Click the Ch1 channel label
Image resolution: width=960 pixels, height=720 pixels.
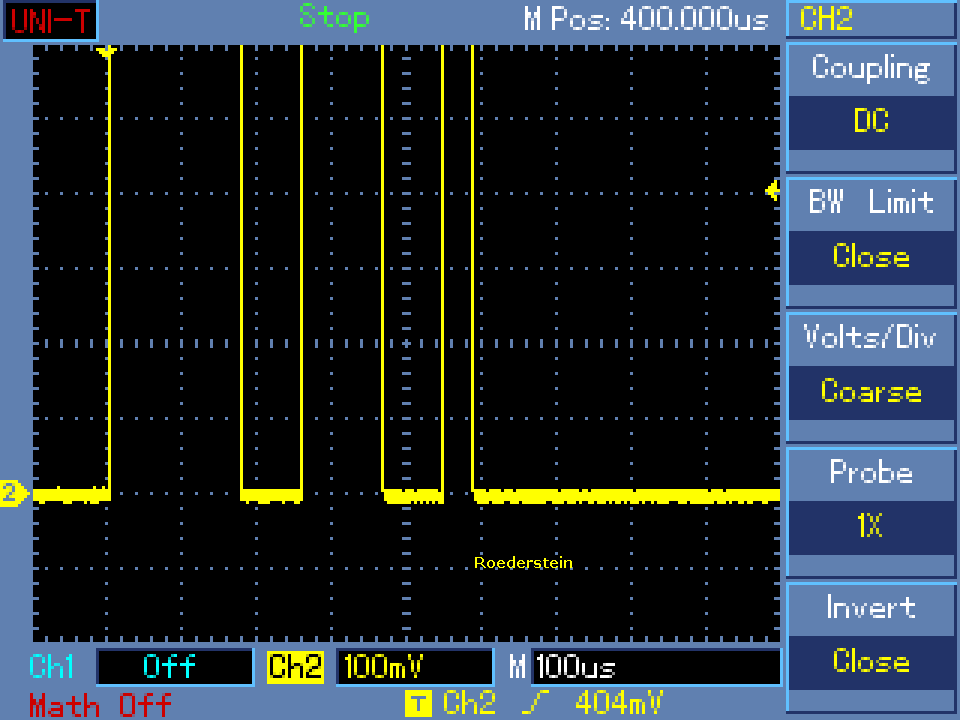(x=51, y=666)
